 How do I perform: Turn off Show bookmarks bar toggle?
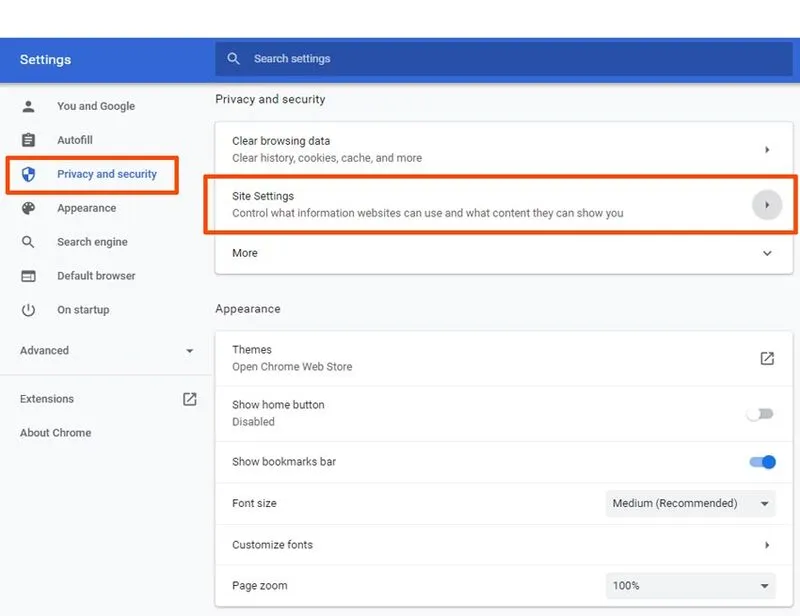pyautogui.click(x=762, y=462)
